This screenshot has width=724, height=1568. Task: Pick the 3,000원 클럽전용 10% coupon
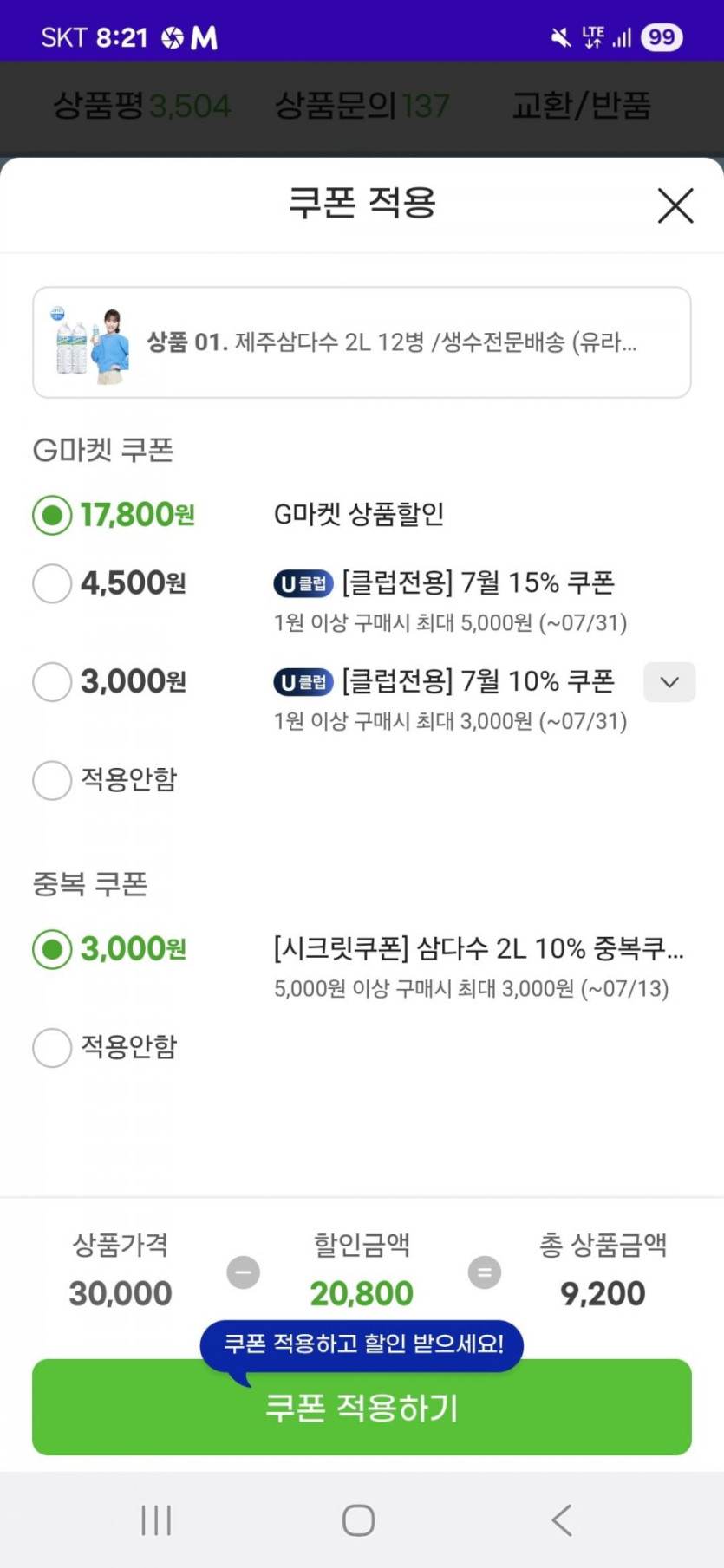point(52,682)
